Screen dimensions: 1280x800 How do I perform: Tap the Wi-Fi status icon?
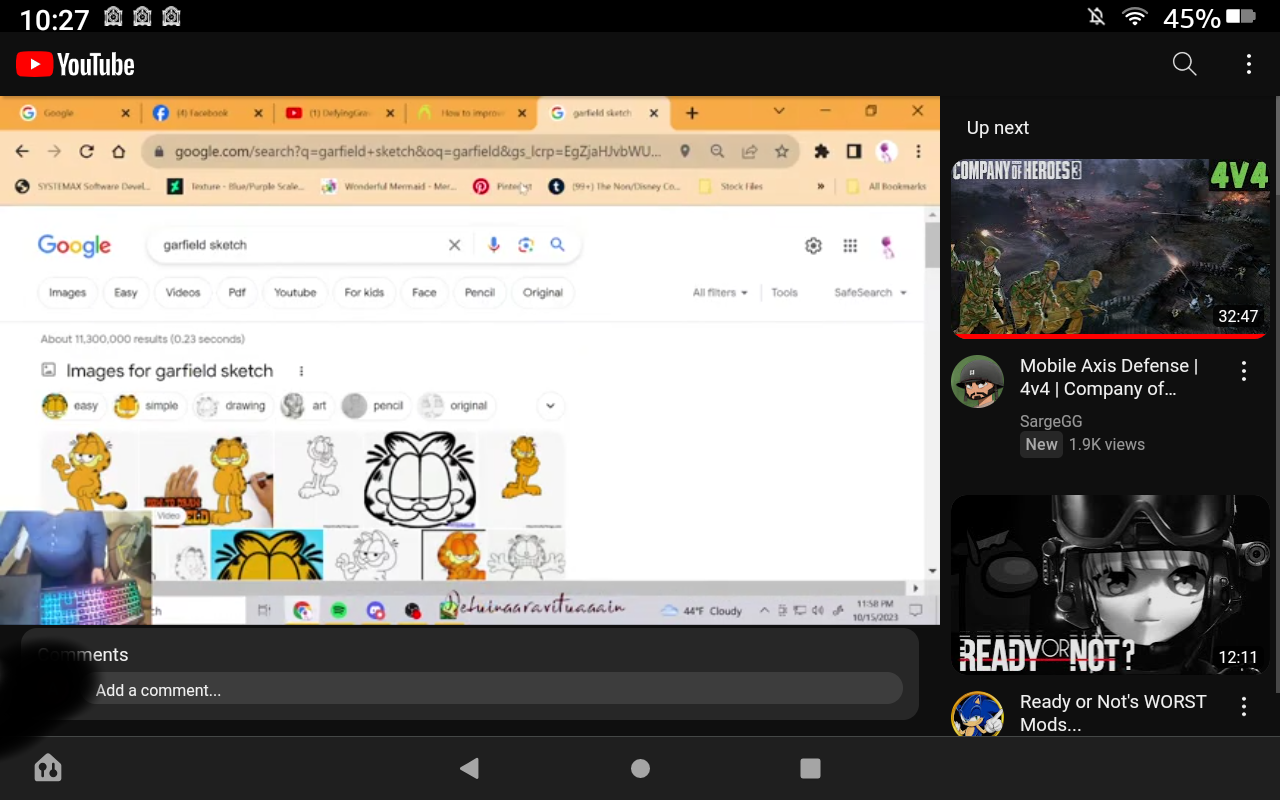click(1134, 17)
